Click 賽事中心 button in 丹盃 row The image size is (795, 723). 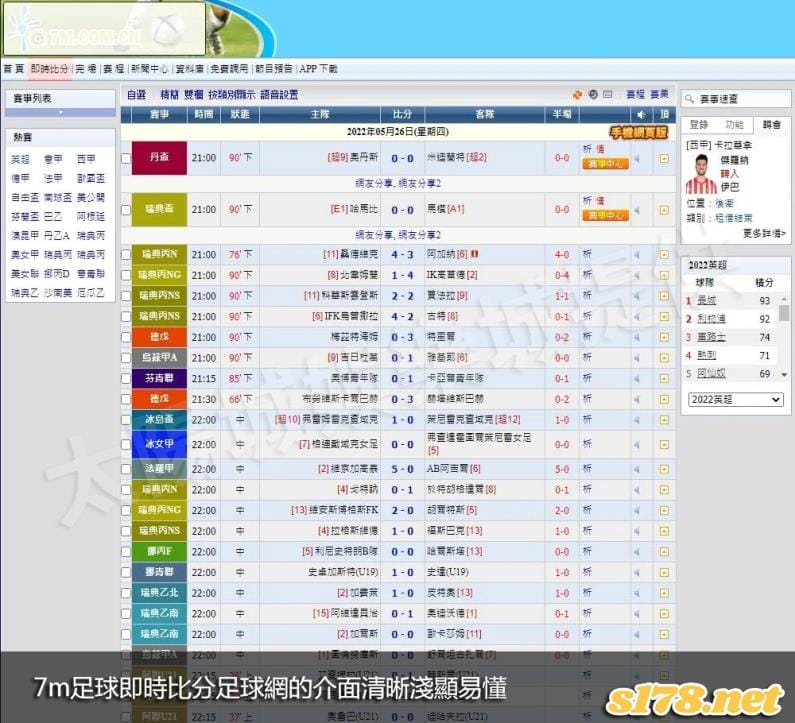[605, 164]
